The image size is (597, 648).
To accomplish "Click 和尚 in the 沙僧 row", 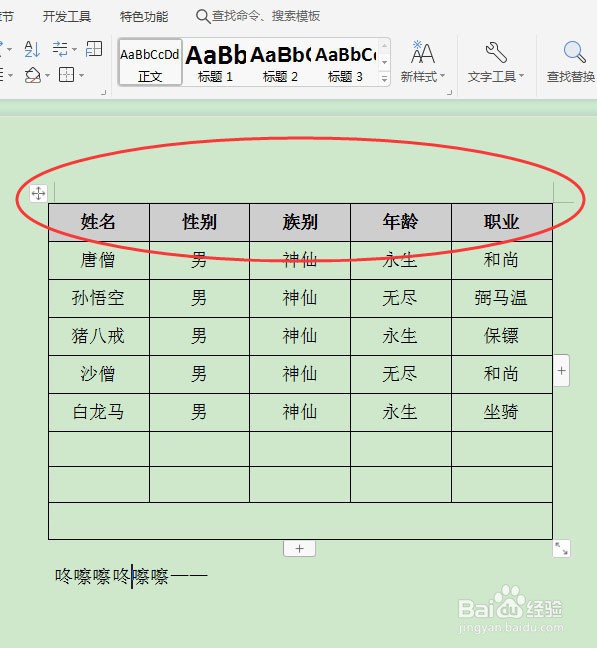I will (501, 374).
